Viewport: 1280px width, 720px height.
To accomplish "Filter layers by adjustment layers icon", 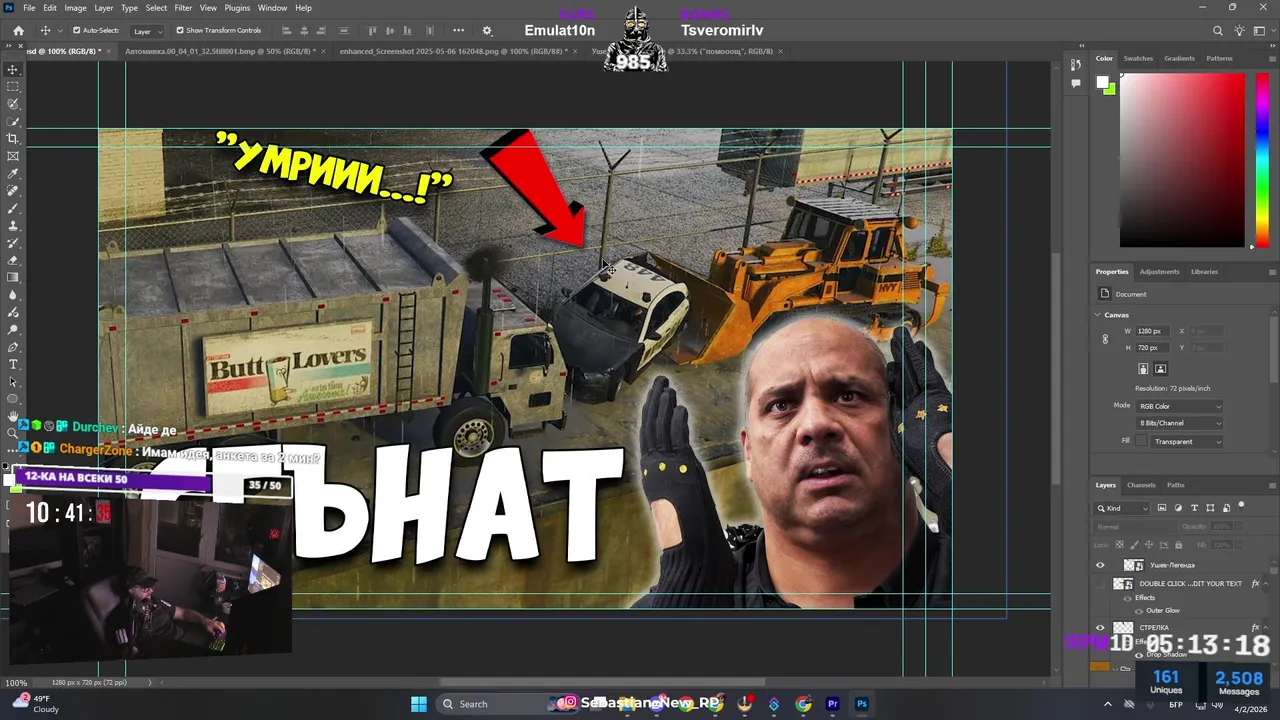I will pyautogui.click(x=1178, y=508).
